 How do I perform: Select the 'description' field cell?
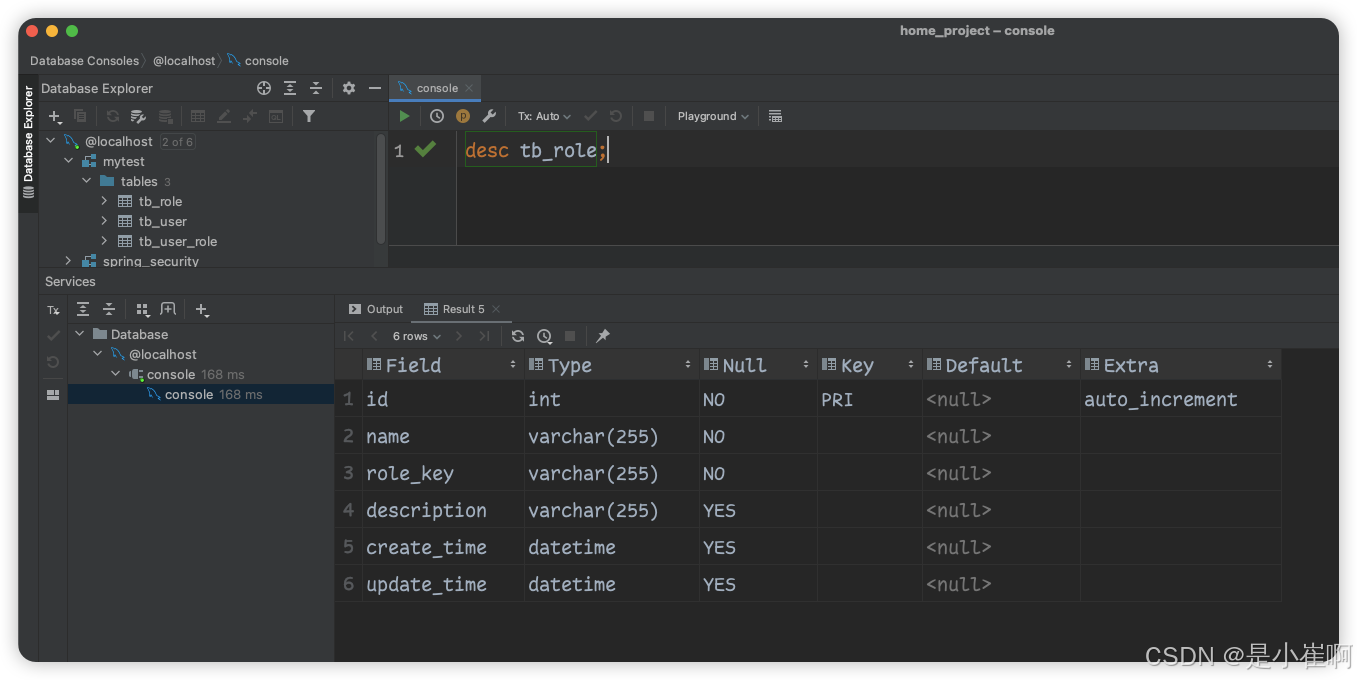tap(443, 510)
